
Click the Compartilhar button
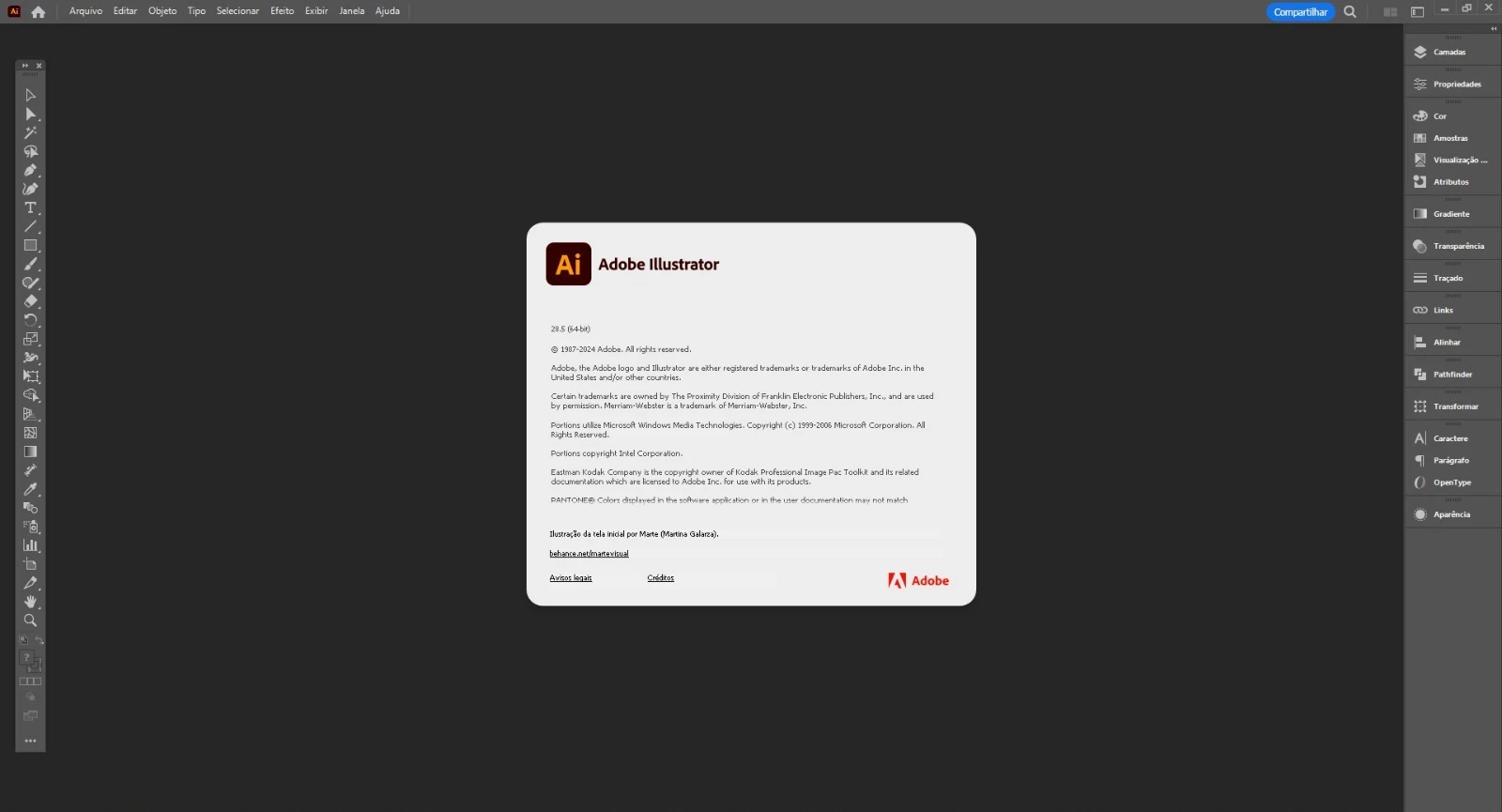pos(1300,12)
